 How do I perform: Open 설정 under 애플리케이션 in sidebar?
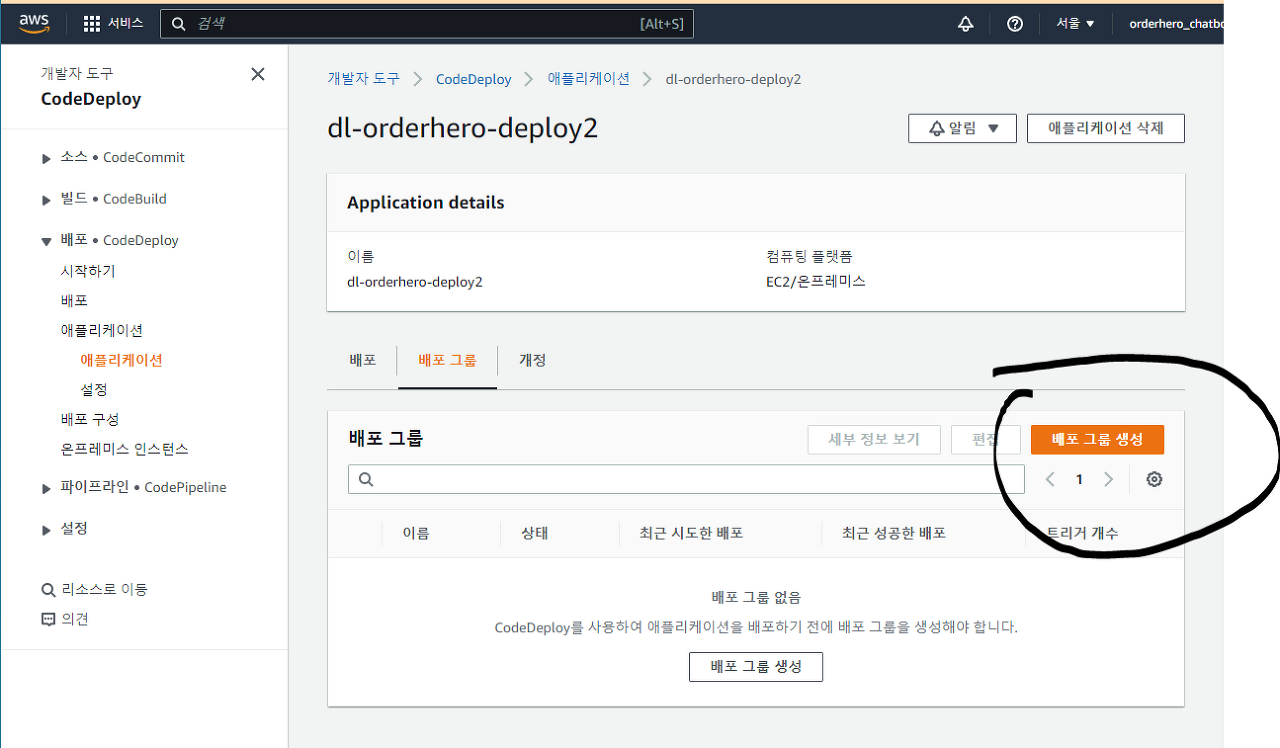click(94, 389)
